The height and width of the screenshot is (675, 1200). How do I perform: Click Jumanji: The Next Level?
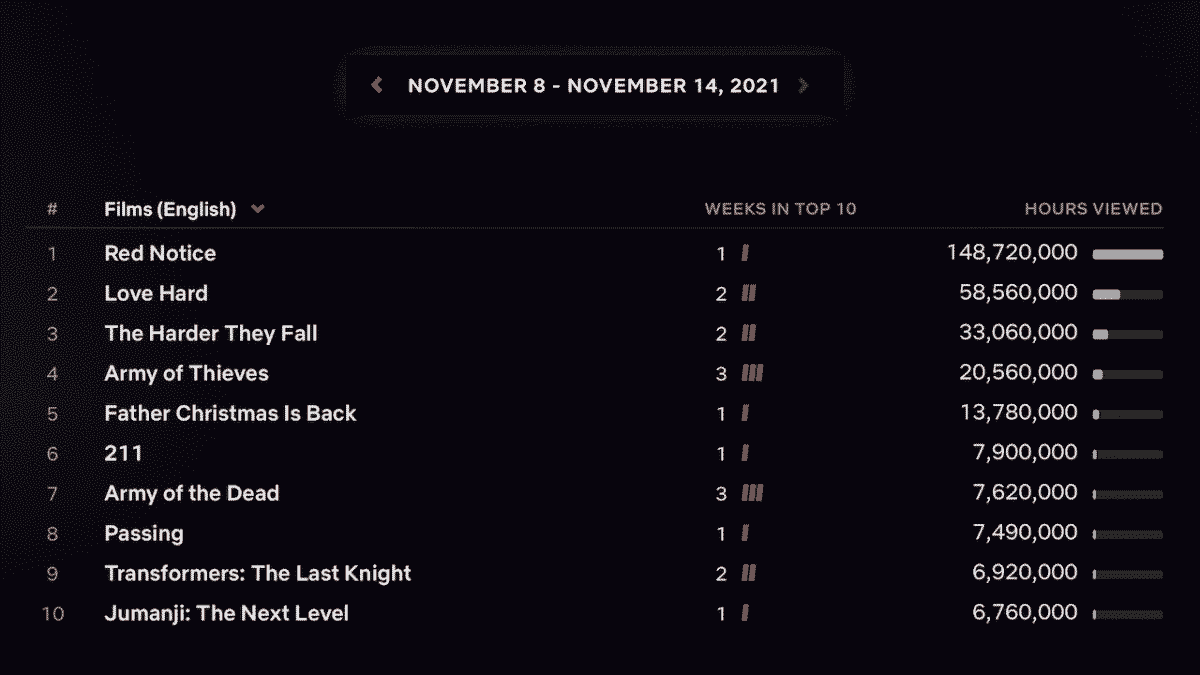227,614
